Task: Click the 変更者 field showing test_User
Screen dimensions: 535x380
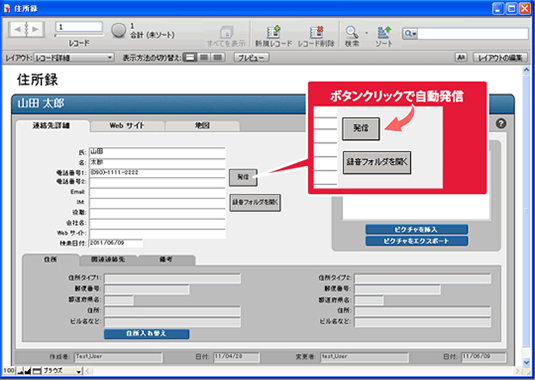Action: click(365, 357)
